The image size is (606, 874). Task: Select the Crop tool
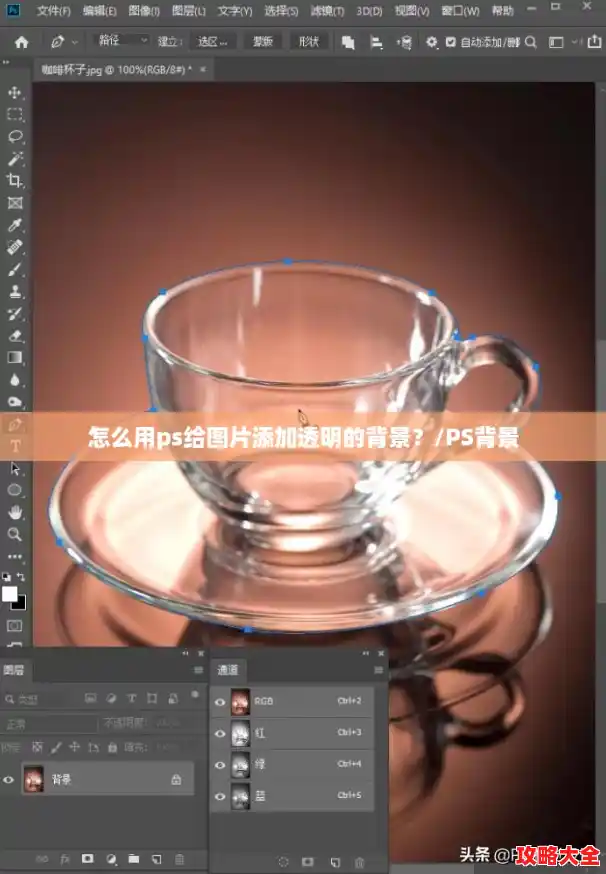(15, 181)
